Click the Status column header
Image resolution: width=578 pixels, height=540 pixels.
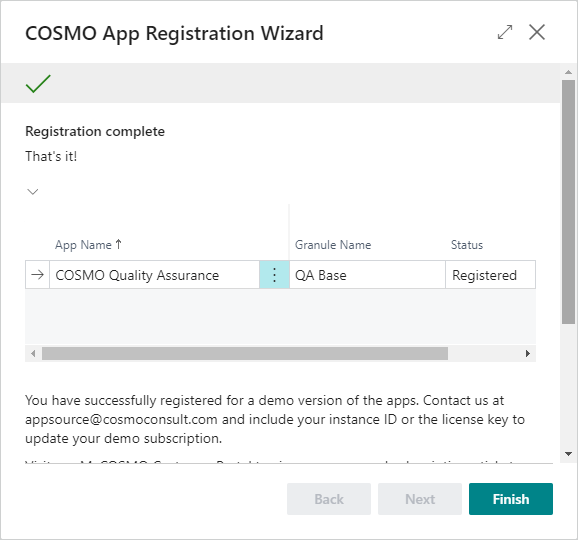tap(467, 245)
